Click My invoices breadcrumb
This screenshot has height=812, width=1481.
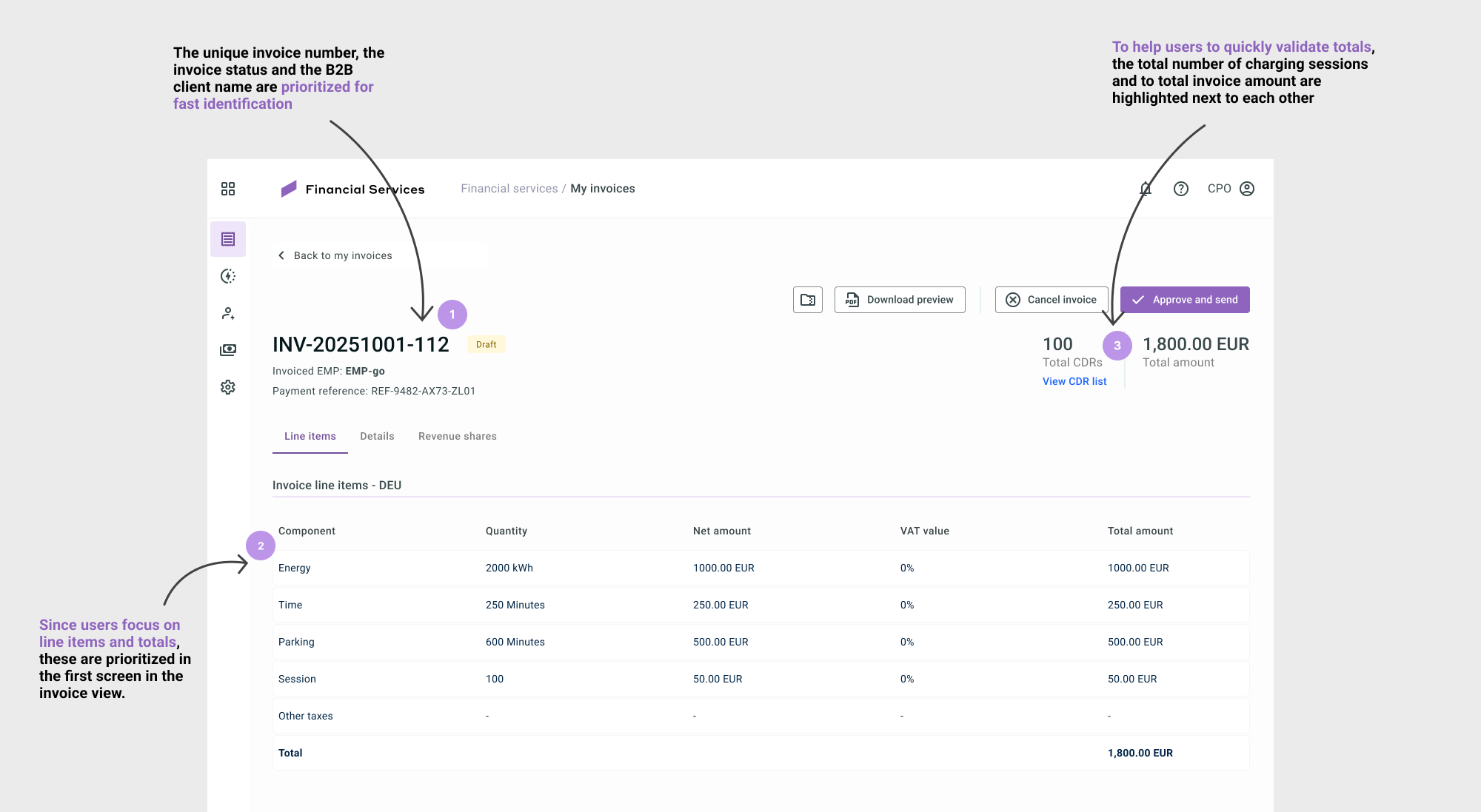tap(603, 189)
